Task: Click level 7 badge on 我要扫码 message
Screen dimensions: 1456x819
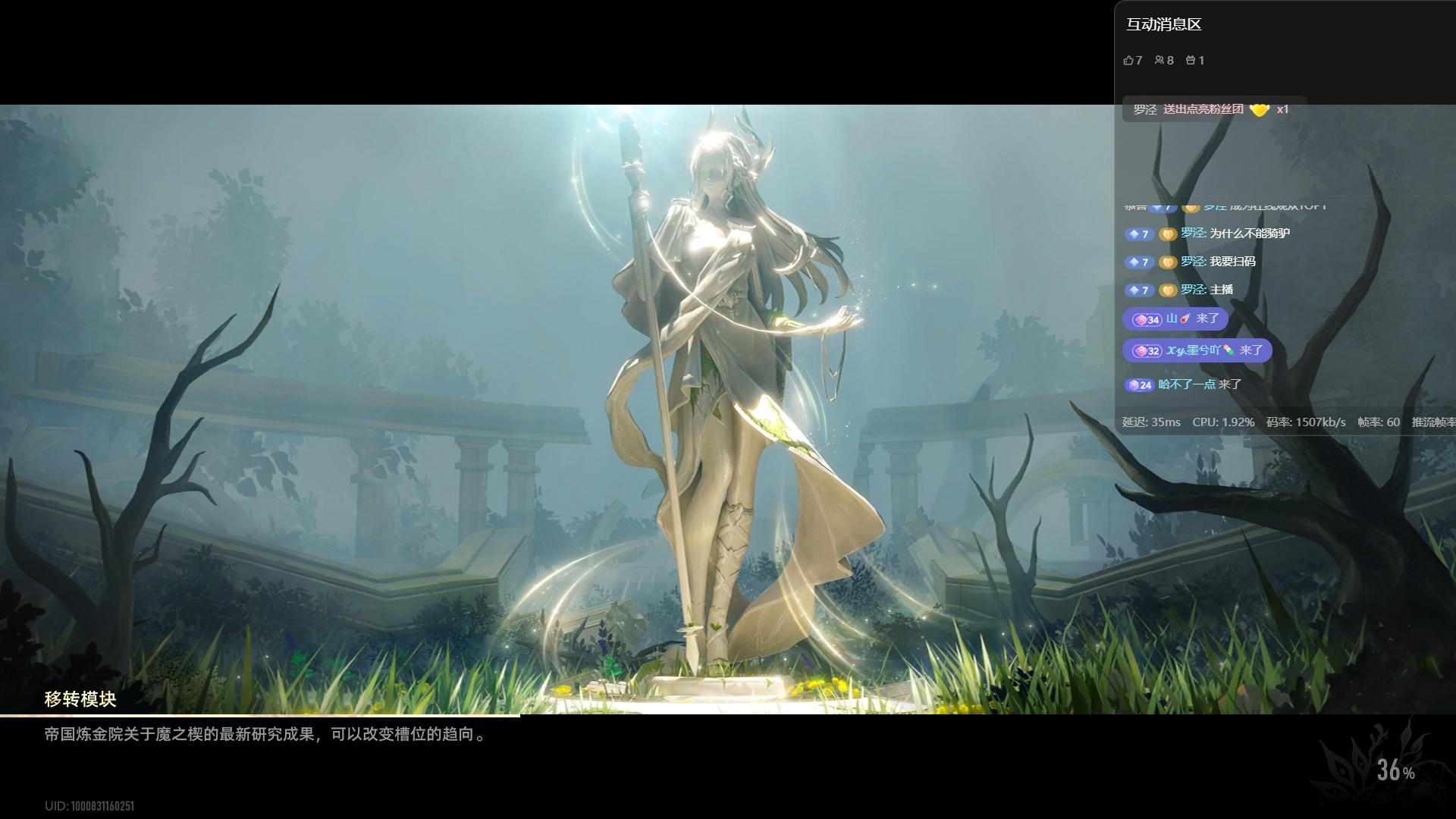Action: [1139, 262]
